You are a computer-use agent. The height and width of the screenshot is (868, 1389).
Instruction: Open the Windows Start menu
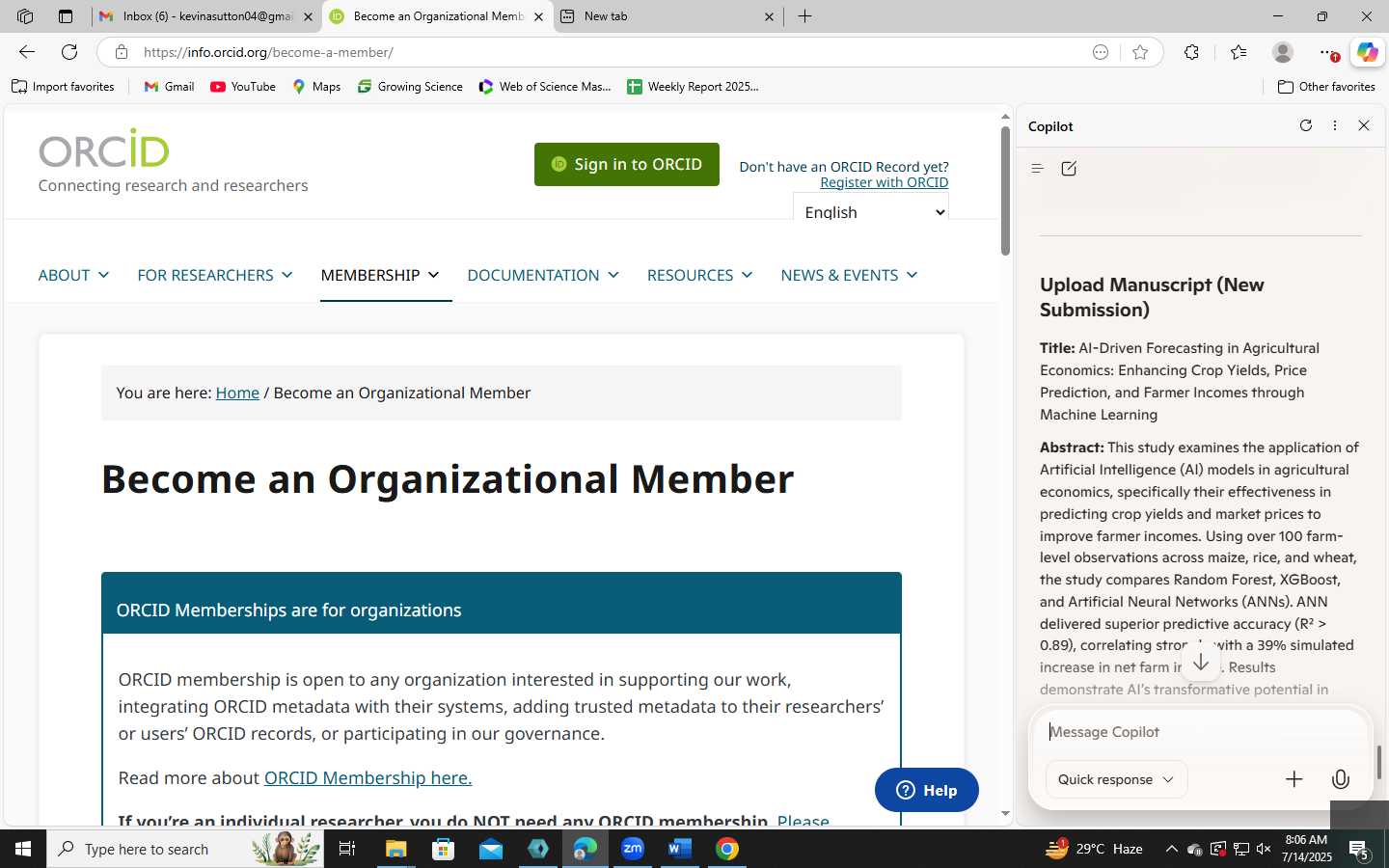coord(23,849)
